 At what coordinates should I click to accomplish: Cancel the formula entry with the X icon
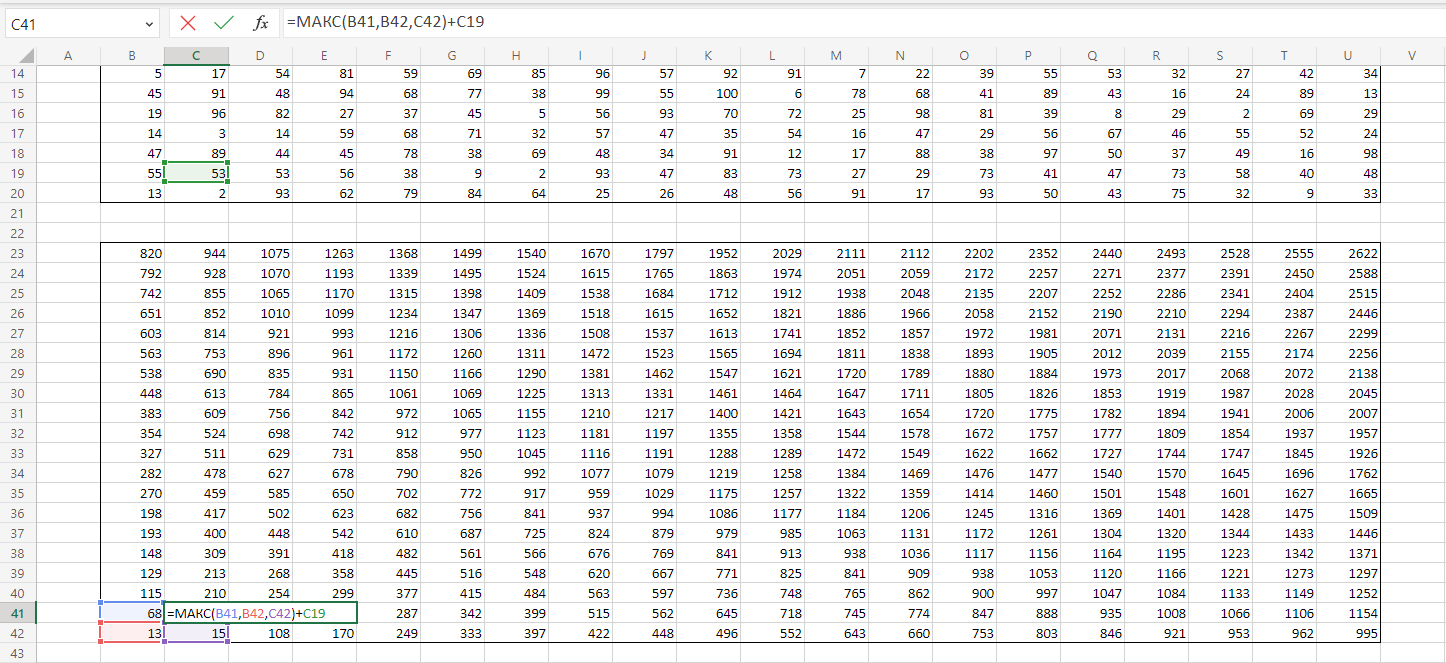(x=188, y=22)
